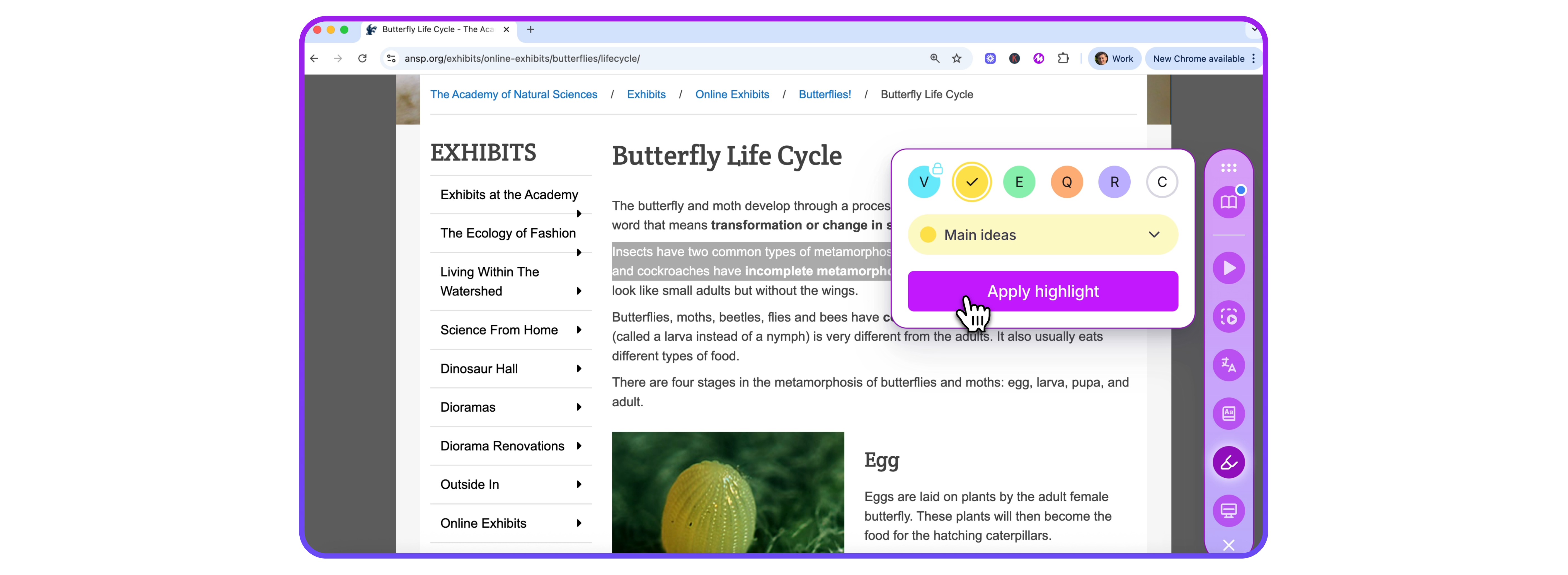The image size is (1568, 575).
Task: Open the Work profile button
Action: (x=1114, y=59)
